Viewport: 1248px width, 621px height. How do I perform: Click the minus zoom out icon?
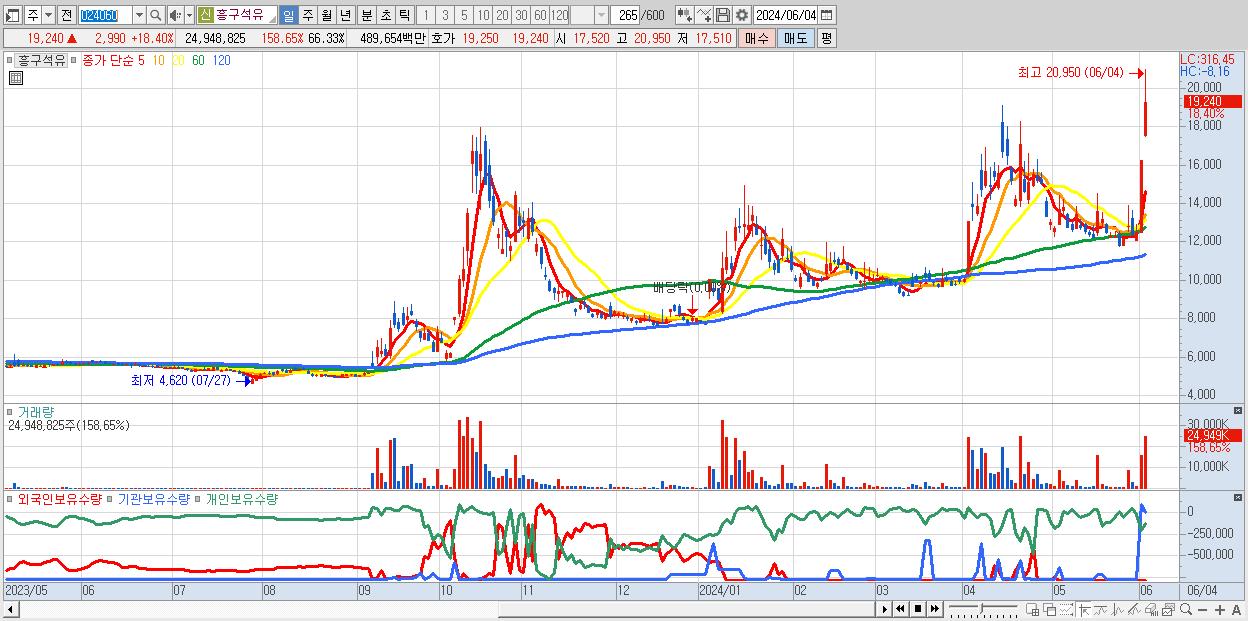[1202, 610]
